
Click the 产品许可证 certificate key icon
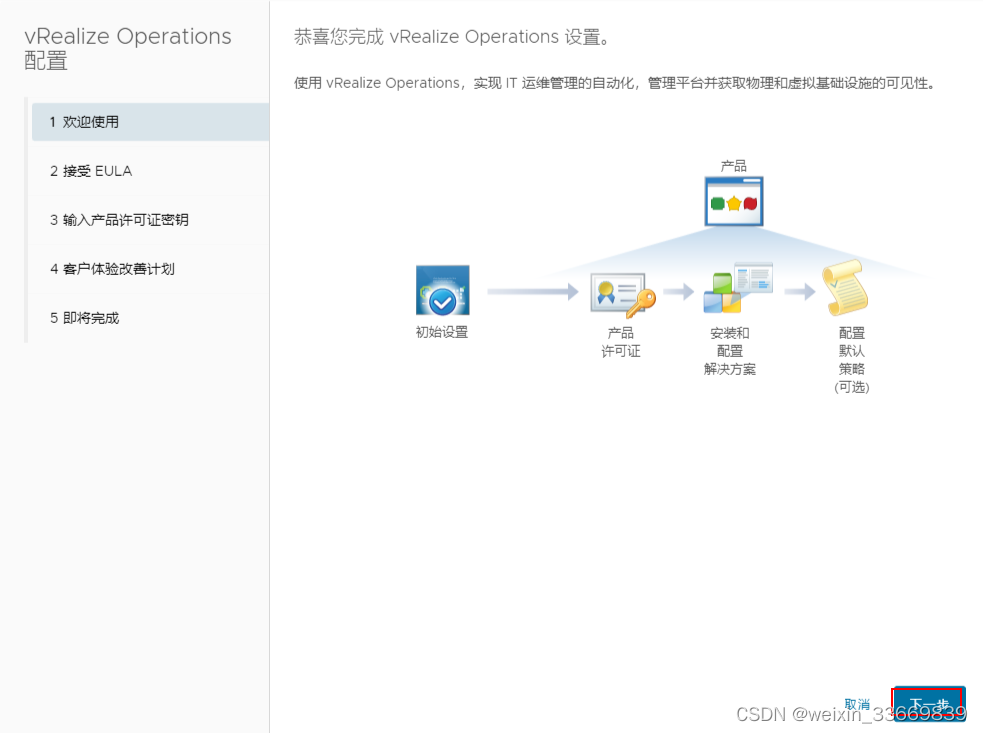point(623,294)
